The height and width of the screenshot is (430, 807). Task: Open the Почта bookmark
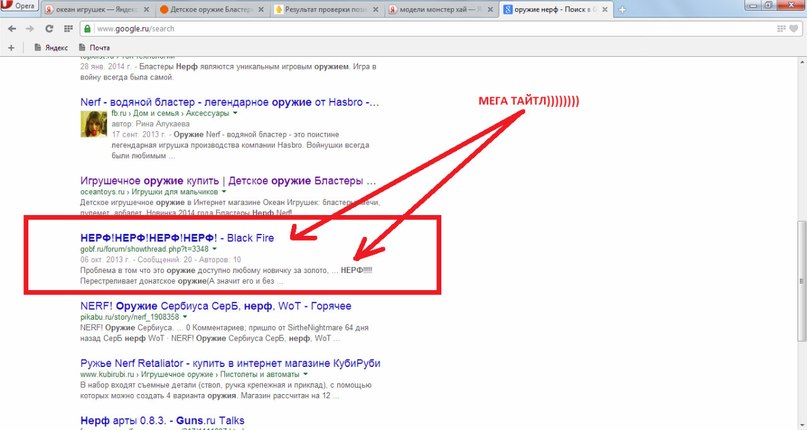94,47
